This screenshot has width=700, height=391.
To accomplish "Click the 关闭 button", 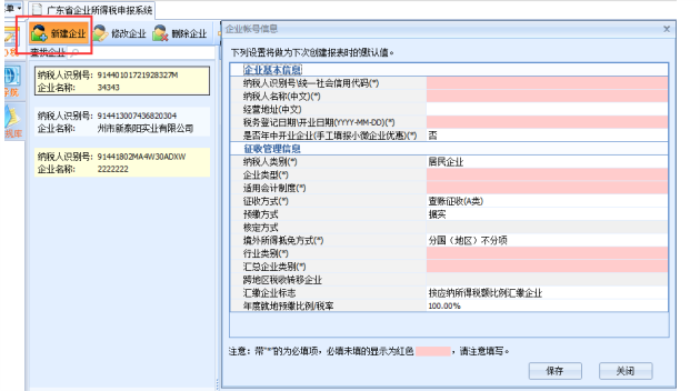I will 625,371.
